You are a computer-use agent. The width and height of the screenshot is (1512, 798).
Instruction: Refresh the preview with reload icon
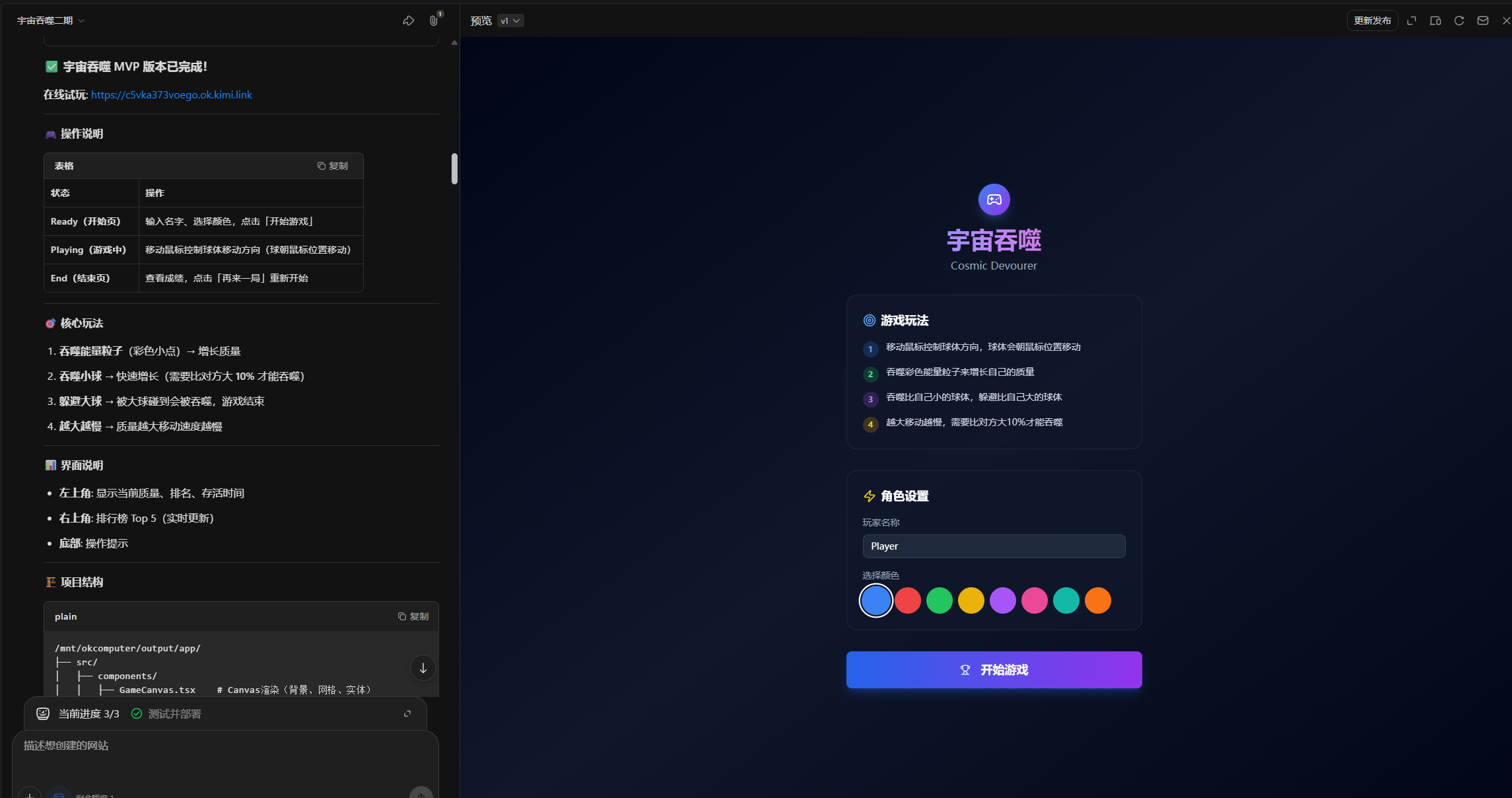(1459, 20)
